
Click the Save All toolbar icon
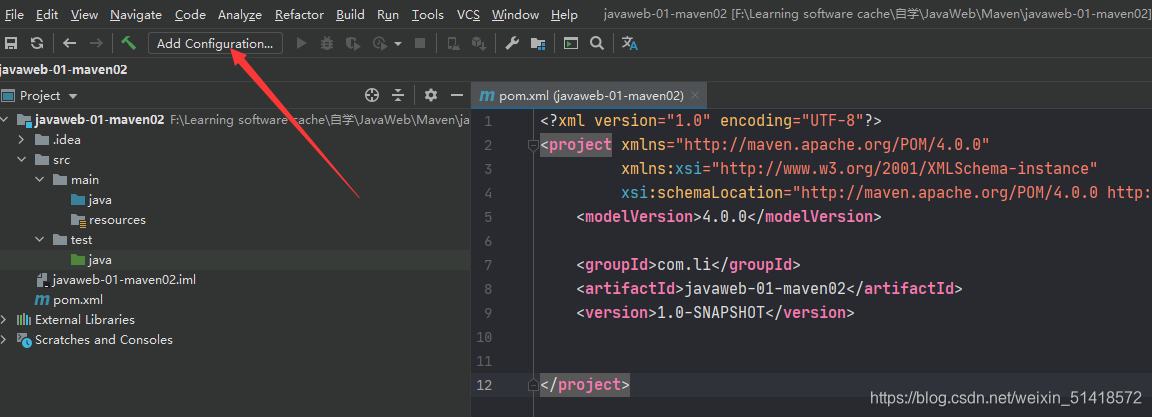[11, 43]
